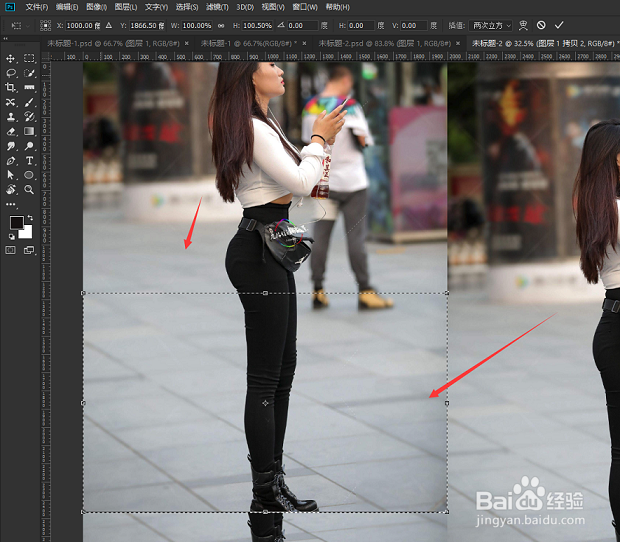Switch to 未标题-2.psd @ 83.8% document tab
620x542 pixels.
(384, 43)
